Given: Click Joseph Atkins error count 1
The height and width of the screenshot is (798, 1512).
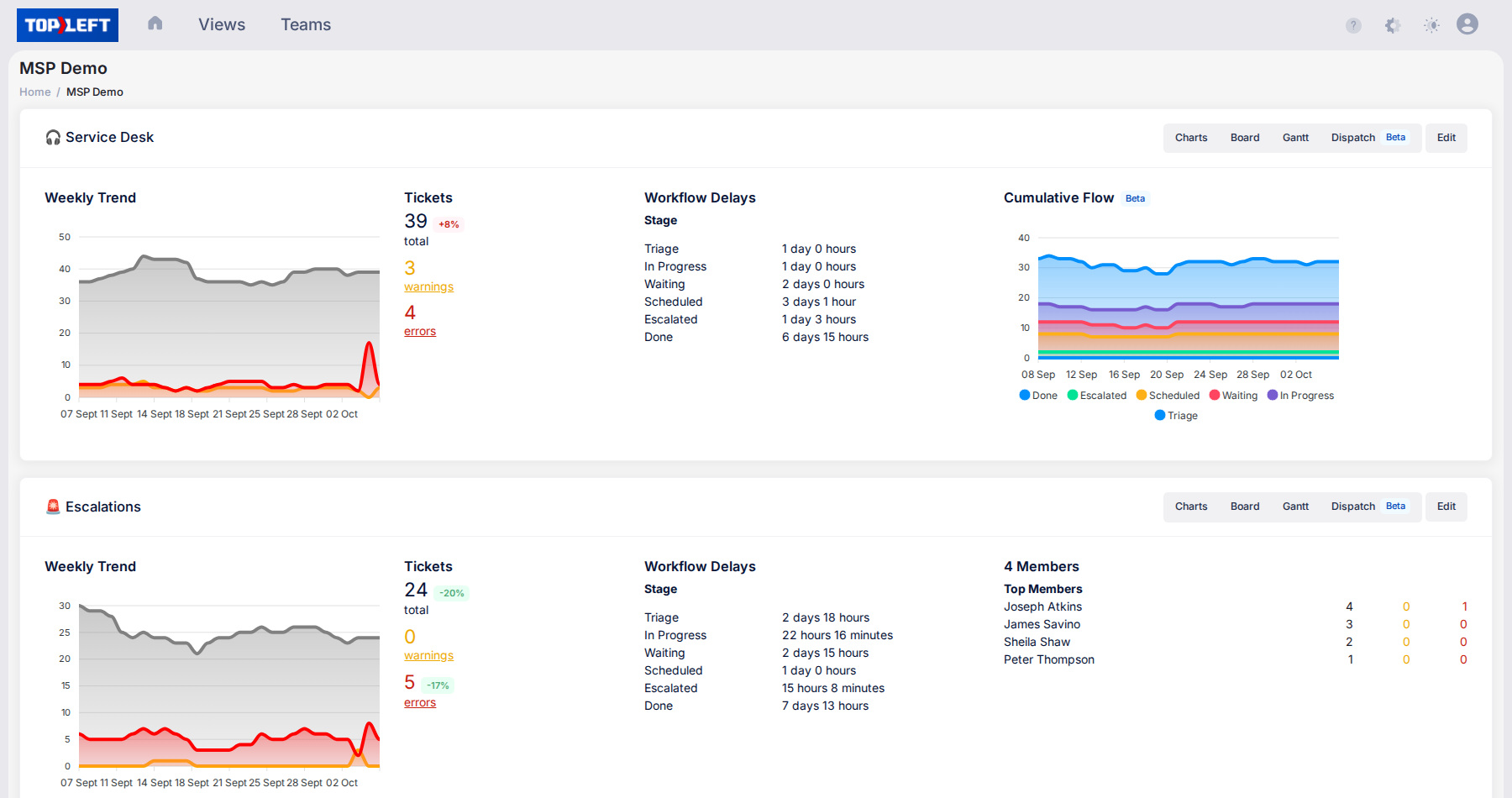Looking at the screenshot, I should pyautogui.click(x=1464, y=606).
